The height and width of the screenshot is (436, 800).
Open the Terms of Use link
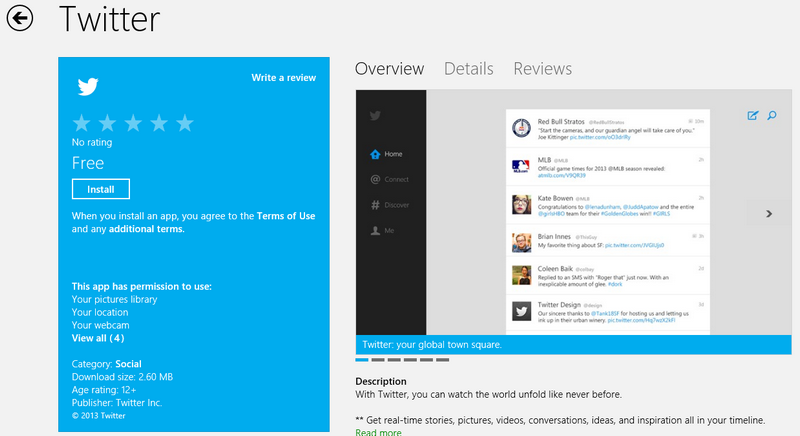pyautogui.click(x=285, y=216)
